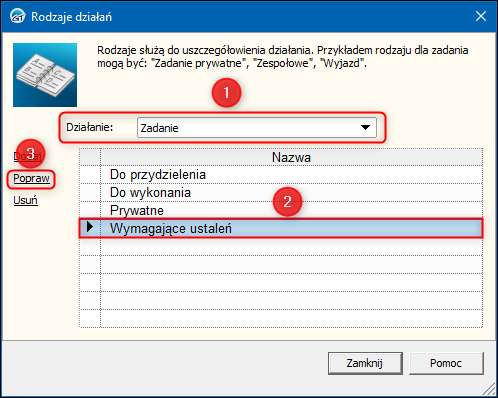Screen dimensions: 498x398
Task: Click the first empty row below Wymagające ustaleń
Action: click(281, 247)
